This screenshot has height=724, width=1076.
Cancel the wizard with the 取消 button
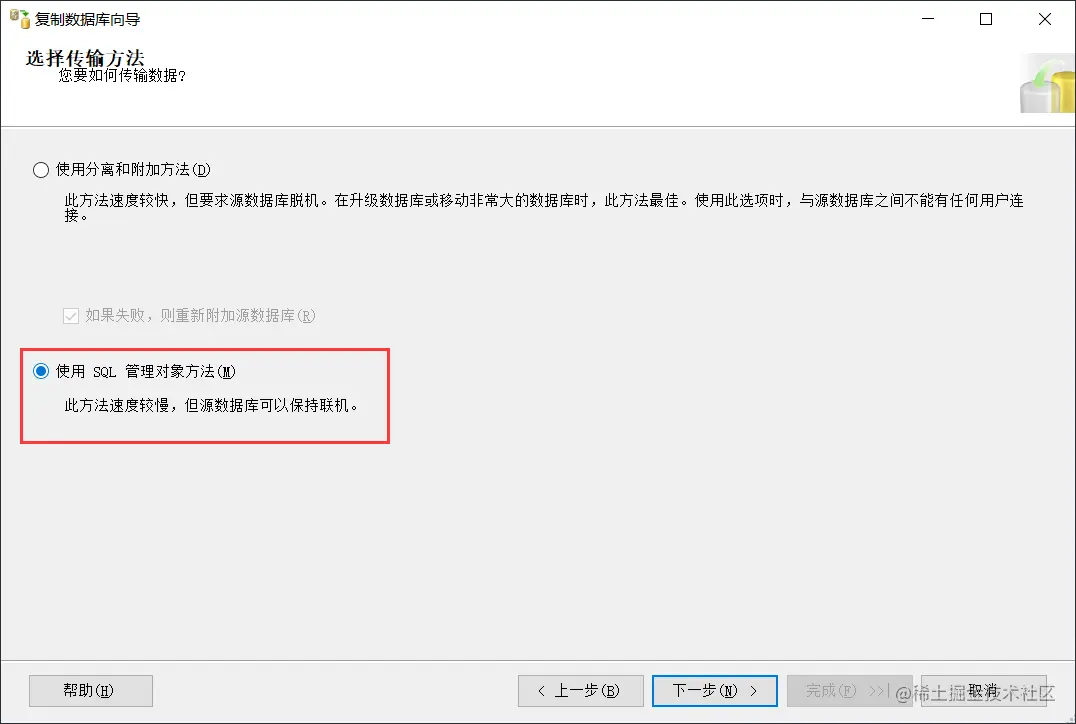coord(983,690)
